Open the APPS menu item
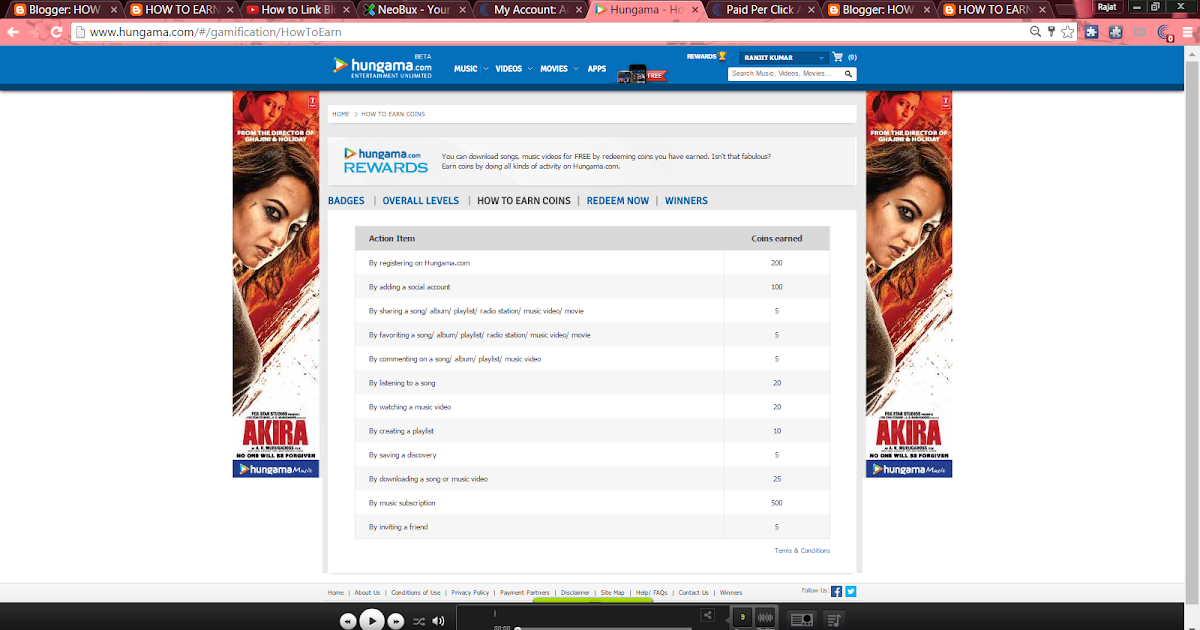This screenshot has height=630, width=1200. (597, 69)
